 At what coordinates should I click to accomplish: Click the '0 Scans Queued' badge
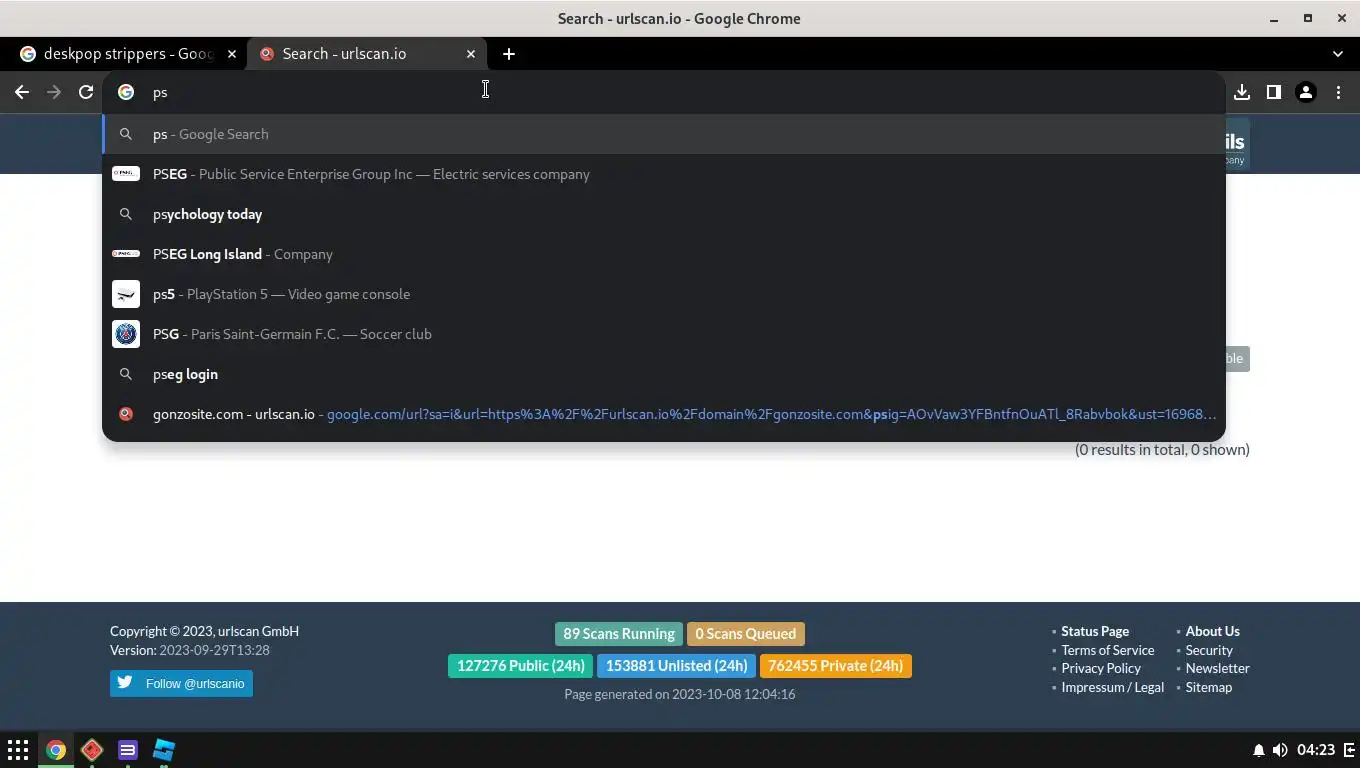coord(746,634)
